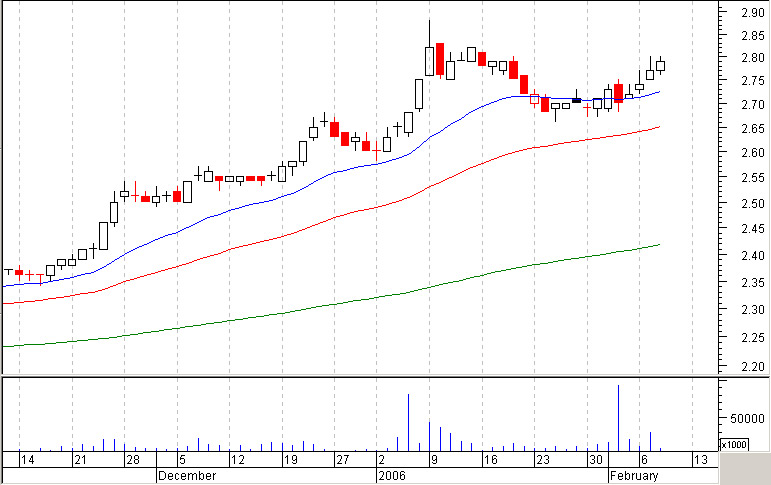Image resolution: width=771 pixels, height=485 pixels.
Task: Select date label 27 on time axis
Action: pos(343,460)
